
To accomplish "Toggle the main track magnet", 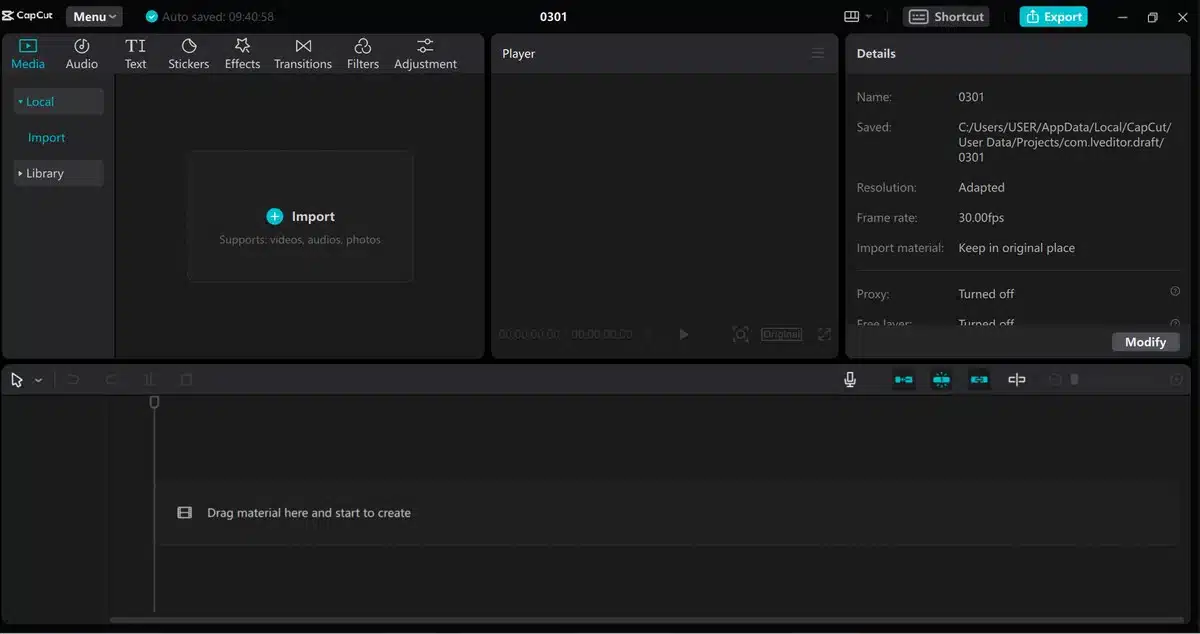I will coord(904,380).
